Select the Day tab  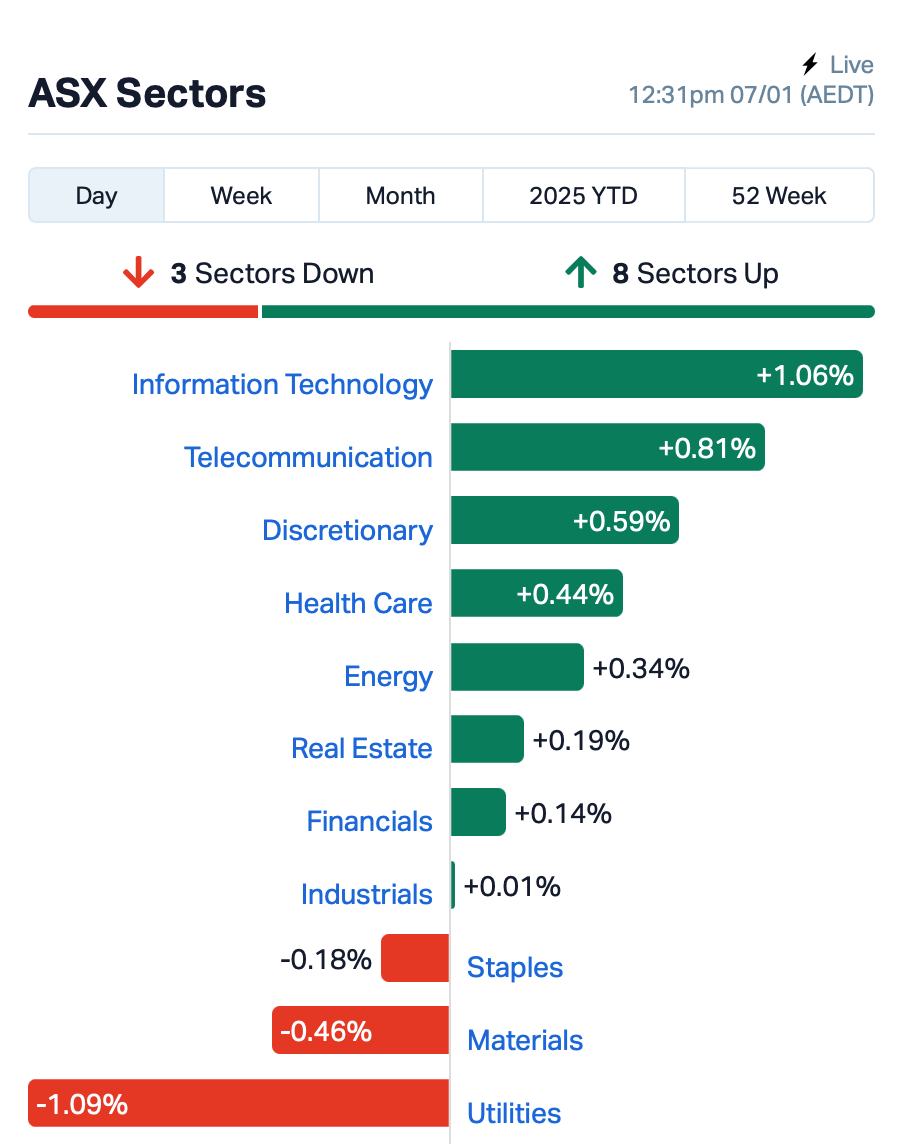pos(96,196)
